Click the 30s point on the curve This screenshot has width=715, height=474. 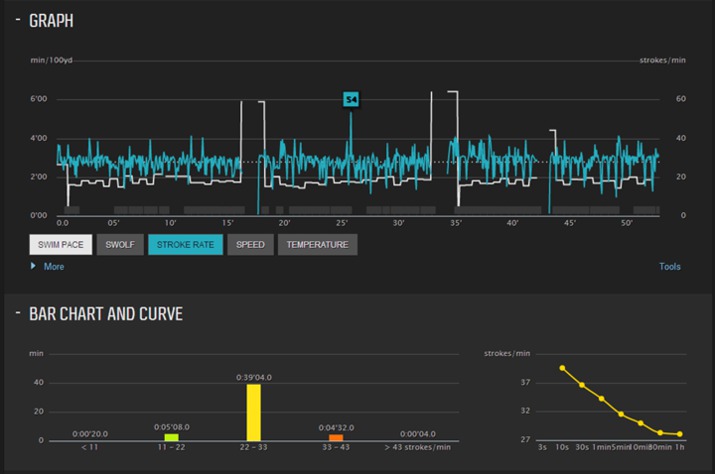(582, 385)
